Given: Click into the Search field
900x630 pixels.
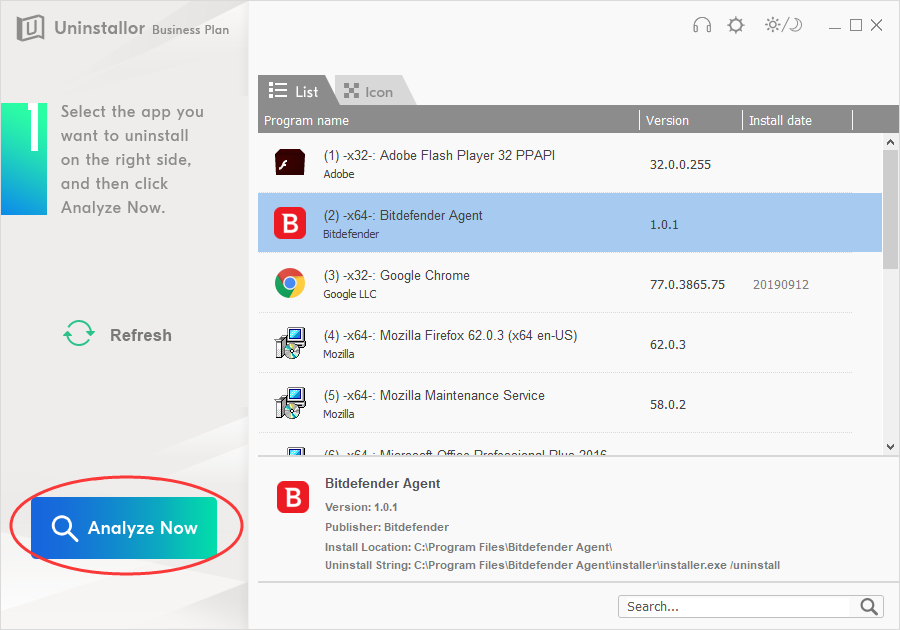Looking at the screenshot, I should coord(735,606).
